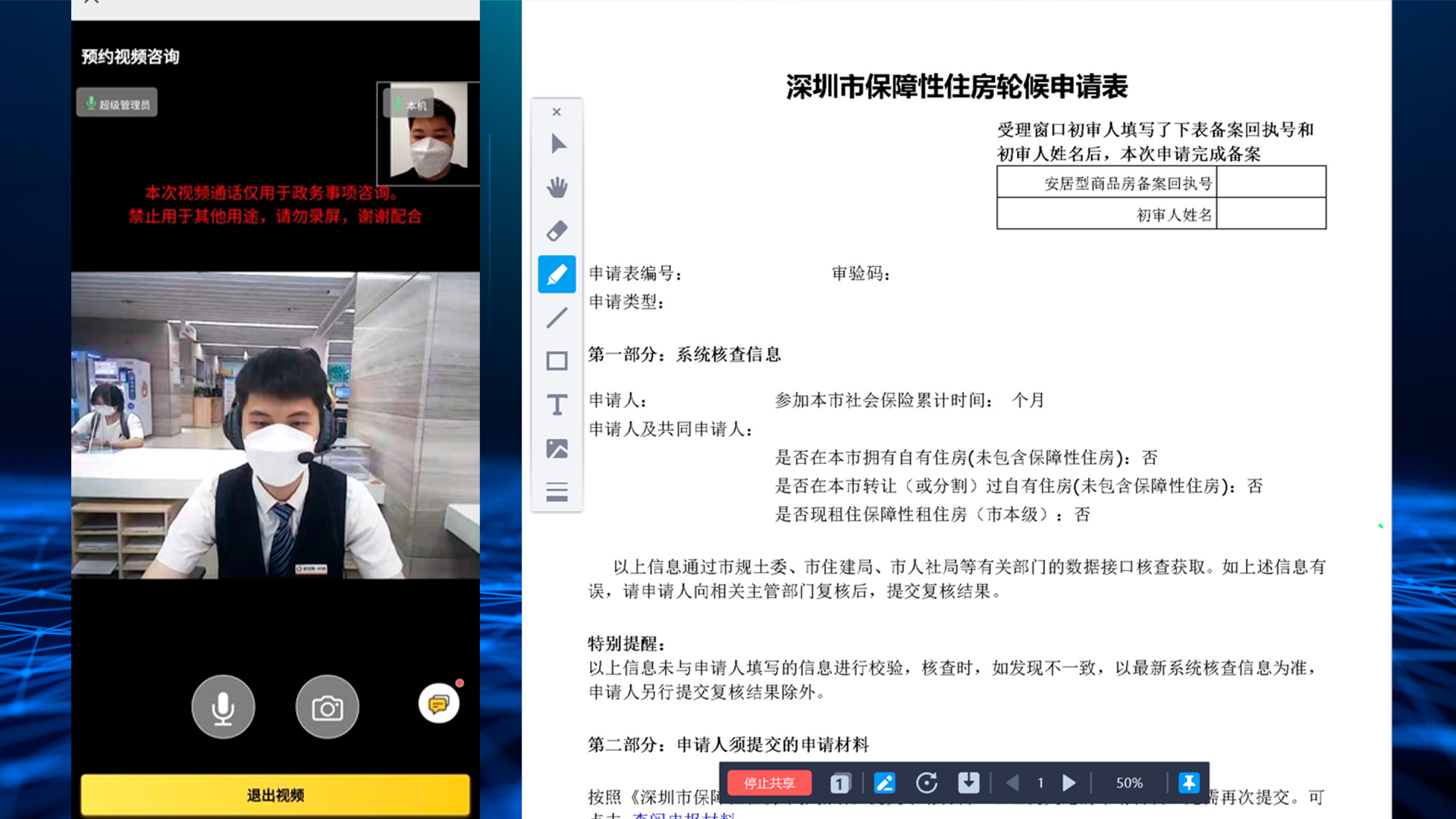This screenshot has width=1456, height=819.
Task: Click the yellow 退出视频 button
Action: (275, 795)
